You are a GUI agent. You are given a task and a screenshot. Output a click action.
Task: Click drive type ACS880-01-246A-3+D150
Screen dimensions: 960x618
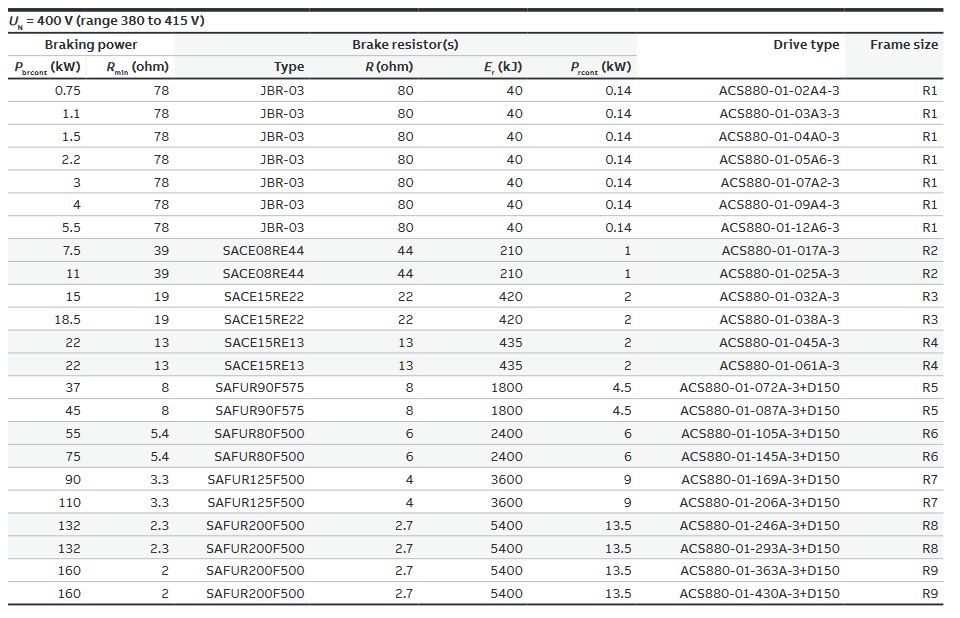[x=760, y=526]
